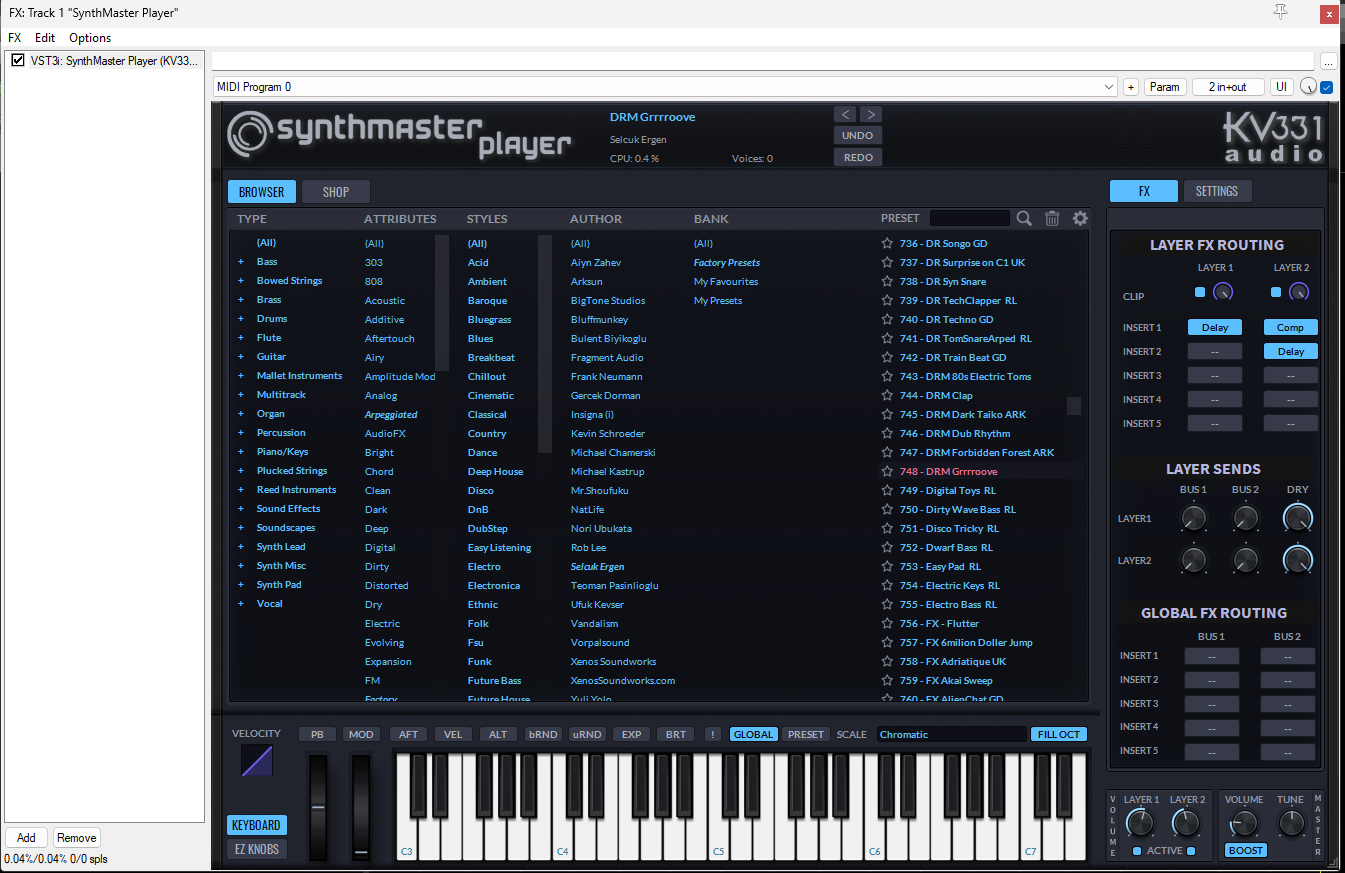
Task: Switch to EZ KNOBS view
Action: click(257, 849)
